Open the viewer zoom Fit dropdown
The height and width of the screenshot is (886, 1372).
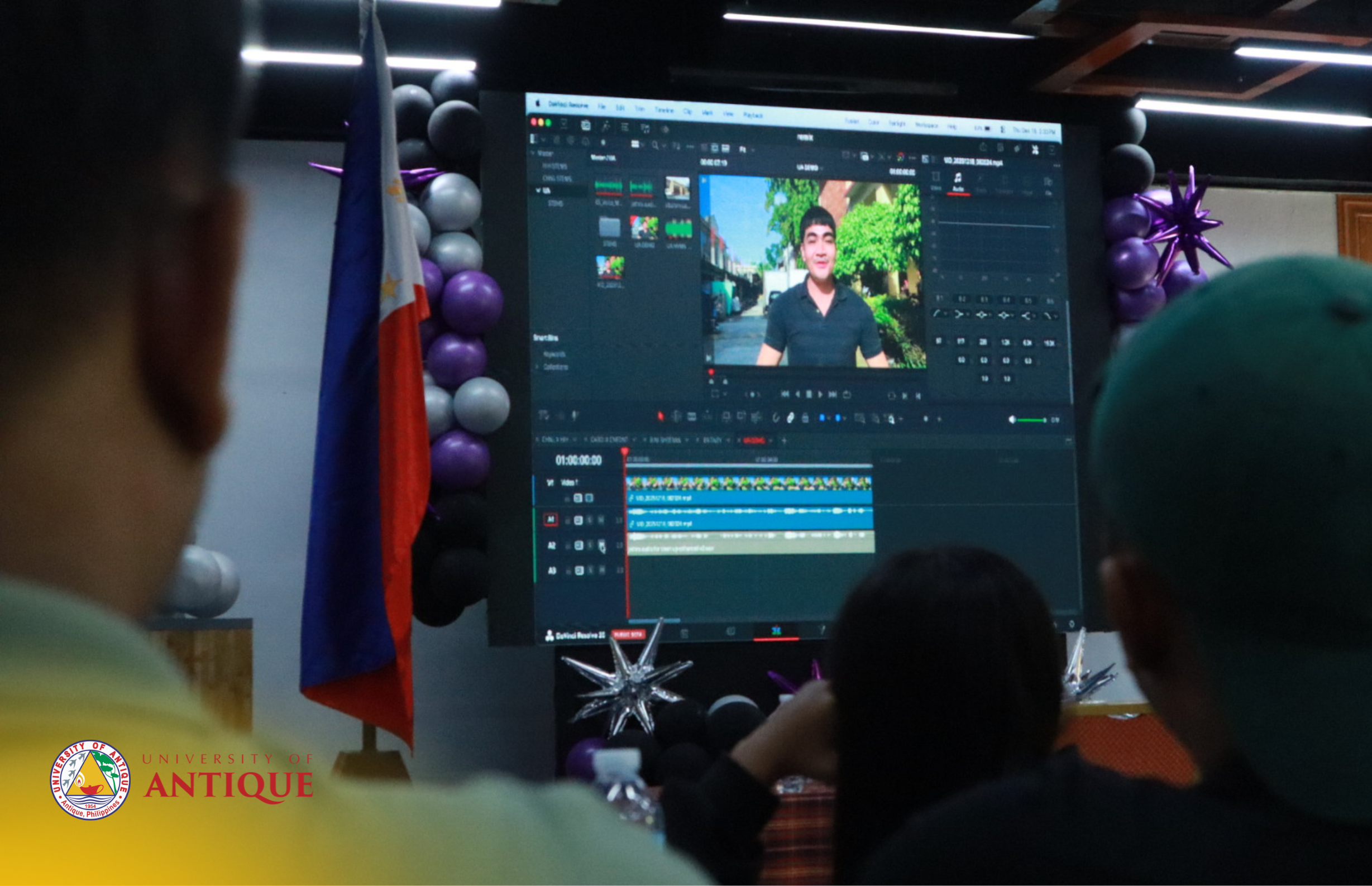tap(745, 150)
